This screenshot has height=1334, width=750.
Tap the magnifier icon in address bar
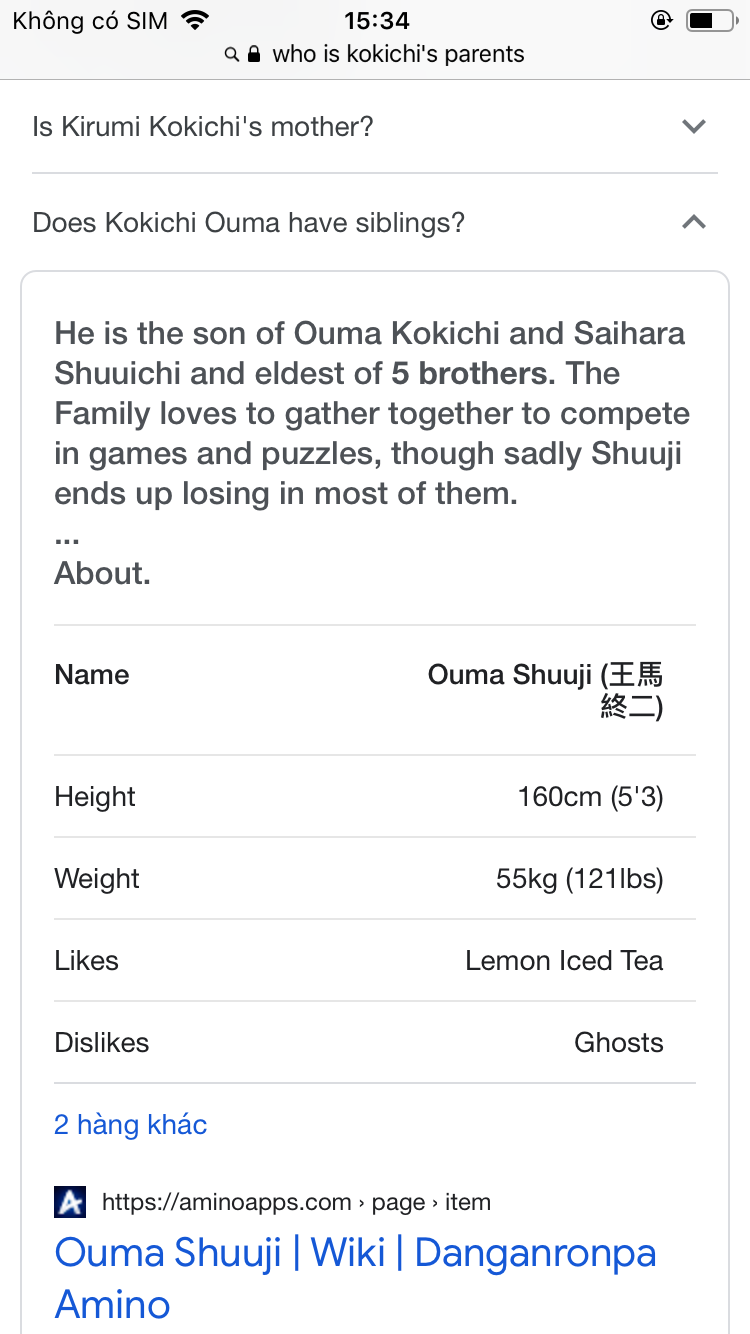point(232,54)
